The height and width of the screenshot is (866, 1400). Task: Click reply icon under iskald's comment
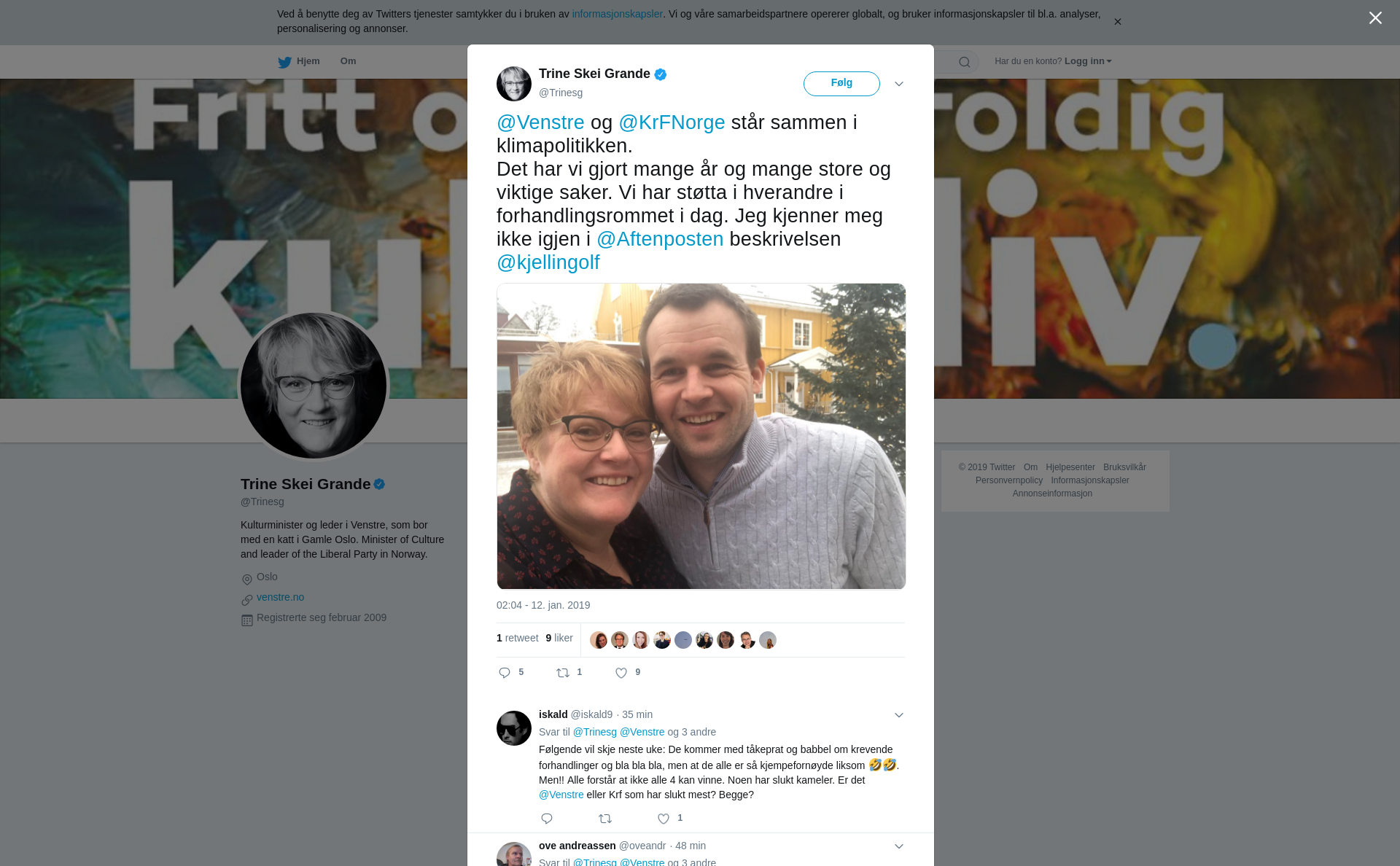click(547, 819)
